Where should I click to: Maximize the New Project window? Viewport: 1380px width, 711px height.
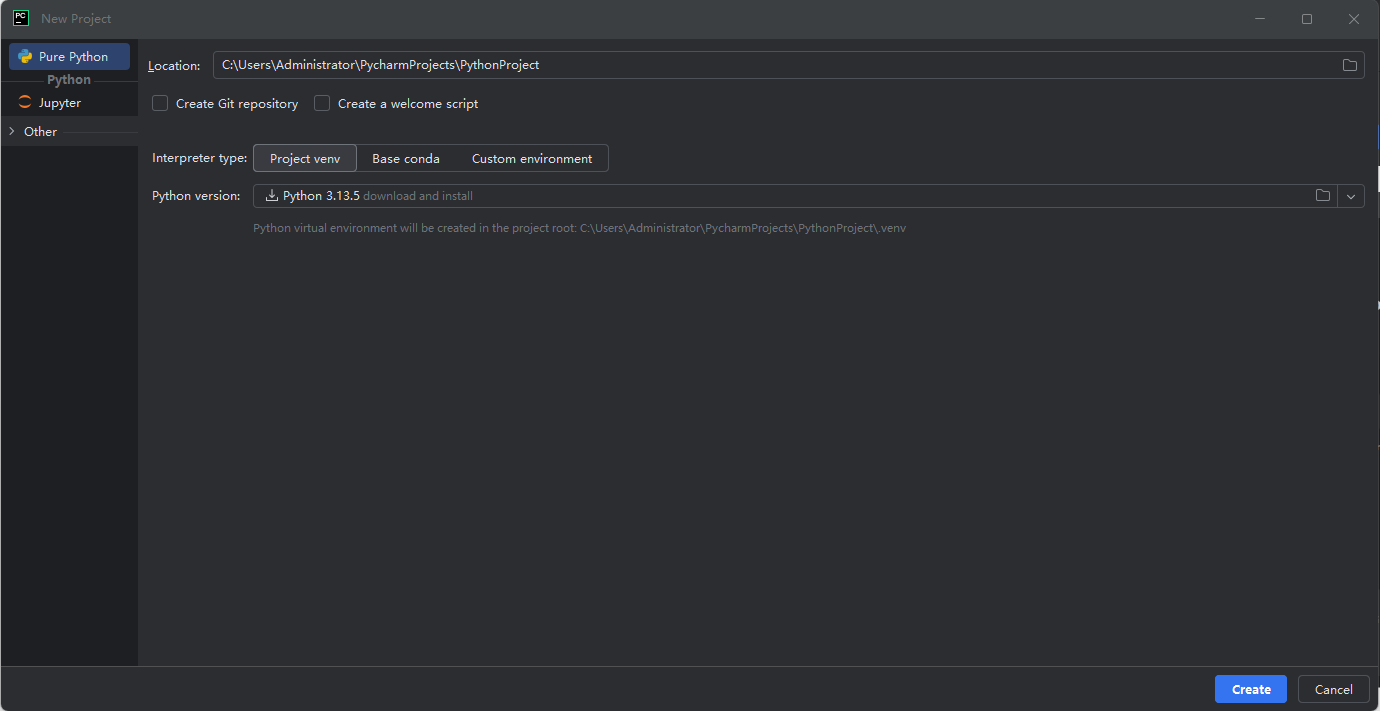(1306, 19)
